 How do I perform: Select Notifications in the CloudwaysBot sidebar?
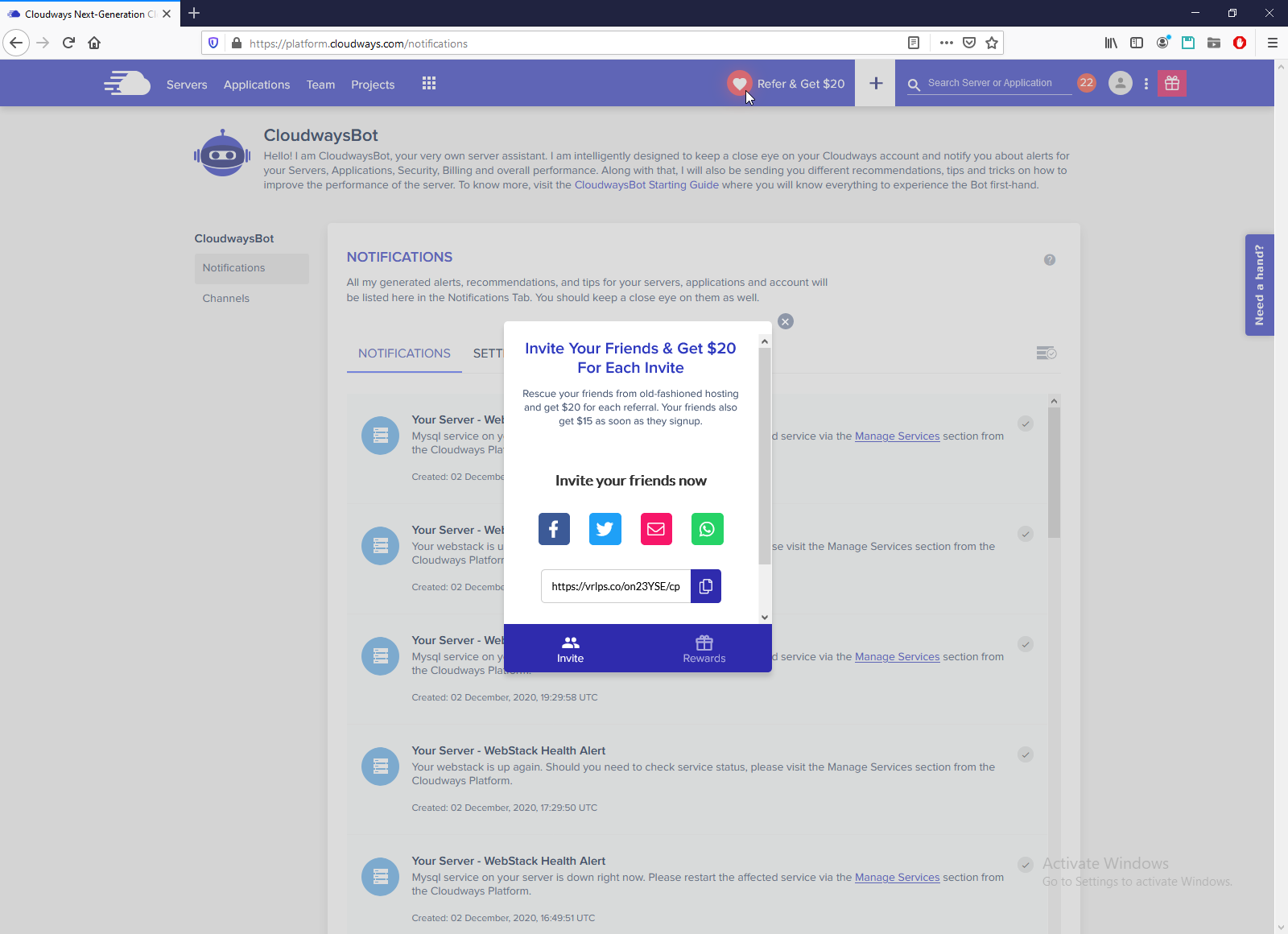click(x=251, y=268)
